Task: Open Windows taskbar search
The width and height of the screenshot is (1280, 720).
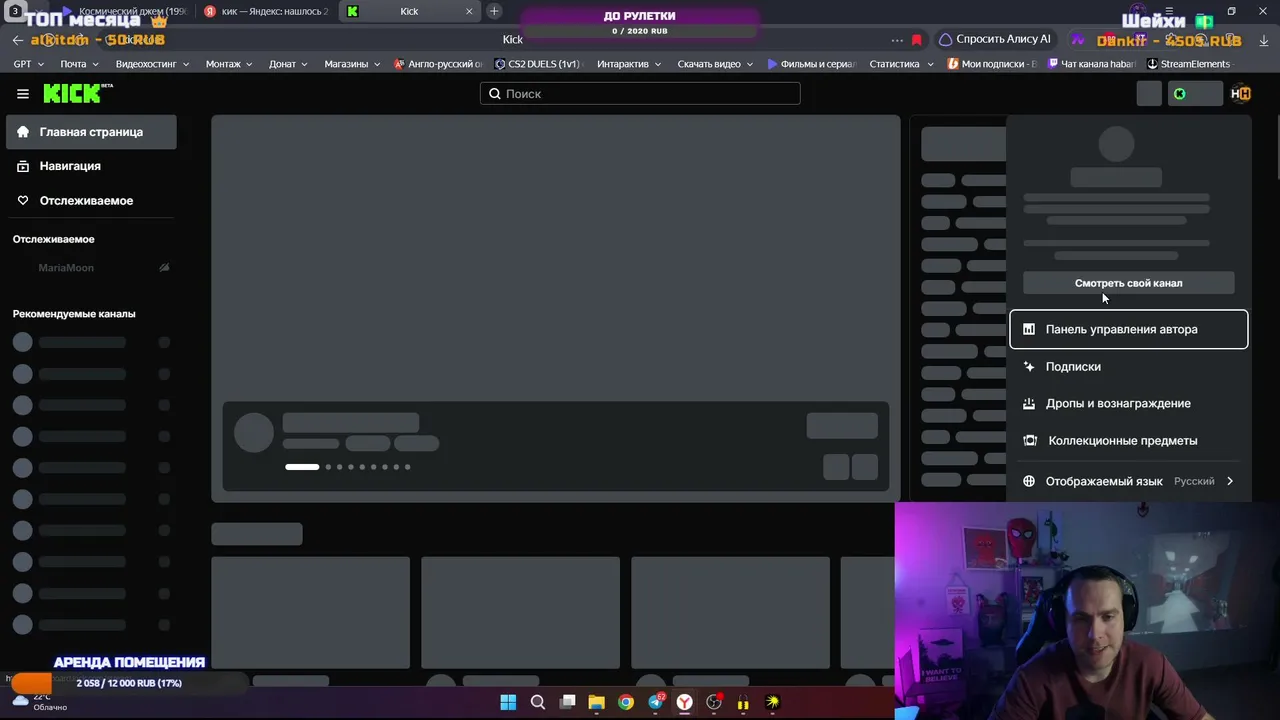Action: point(538,702)
